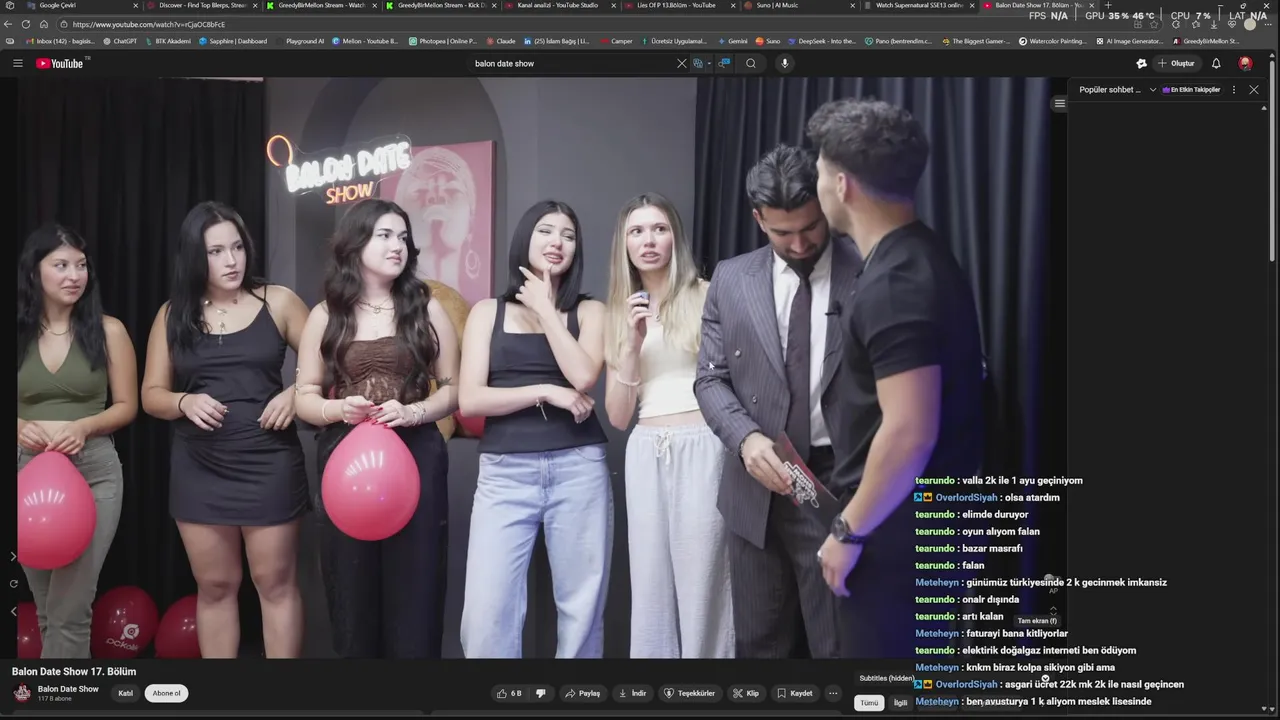Open the ChatGPT bookmark
Image resolution: width=1280 pixels, height=720 pixels.
120,41
